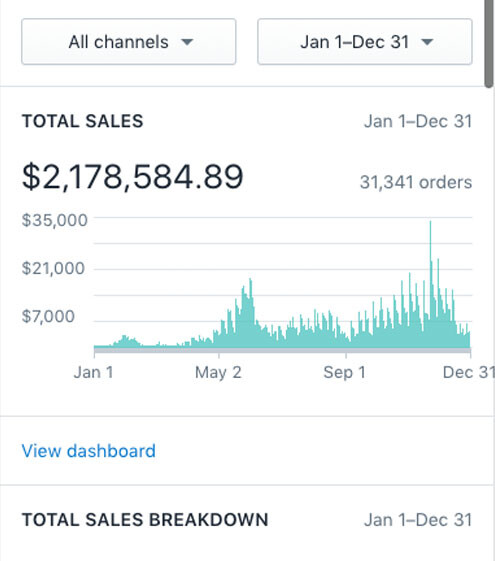The height and width of the screenshot is (561, 495).
Task: Open the Jan 1–Dec 31 date range dropdown
Action: click(365, 42)
